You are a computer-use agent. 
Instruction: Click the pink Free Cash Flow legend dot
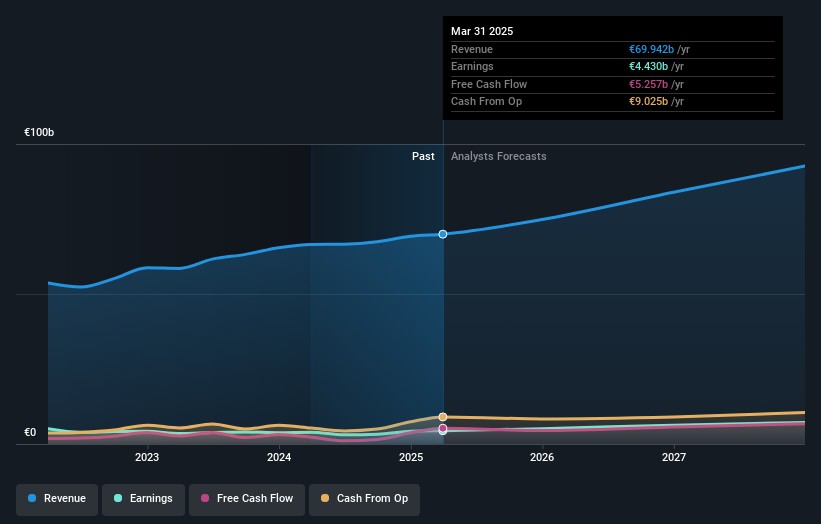[205, 498]
